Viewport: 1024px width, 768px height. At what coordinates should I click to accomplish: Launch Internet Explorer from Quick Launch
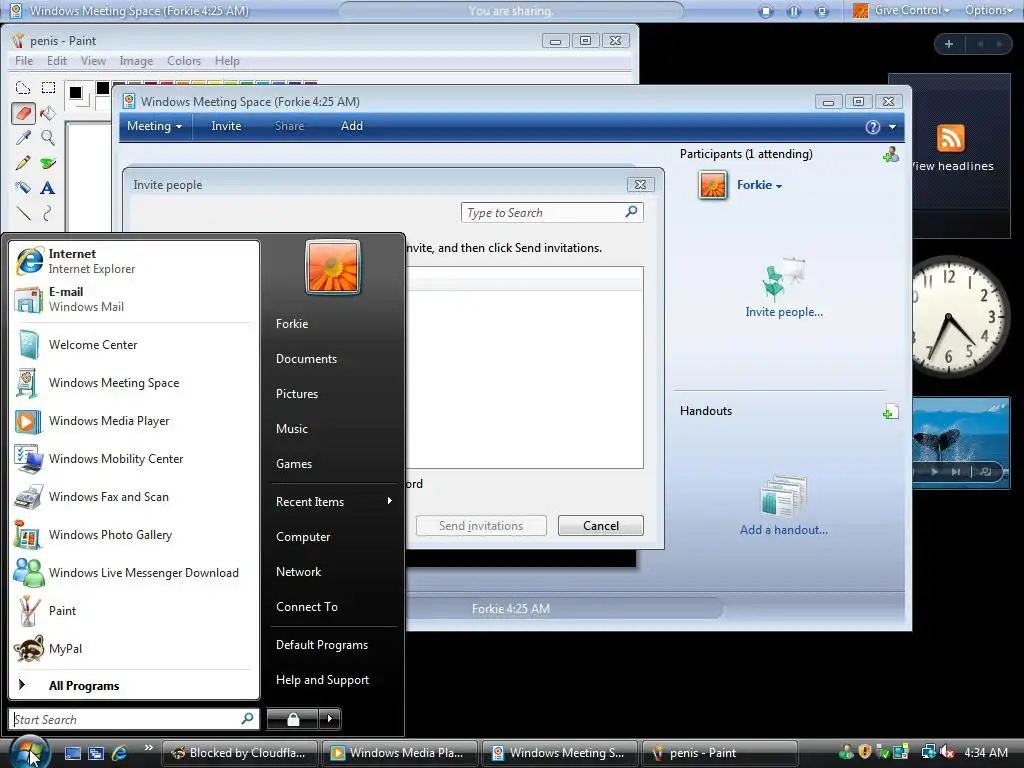(x=120, y=753)
